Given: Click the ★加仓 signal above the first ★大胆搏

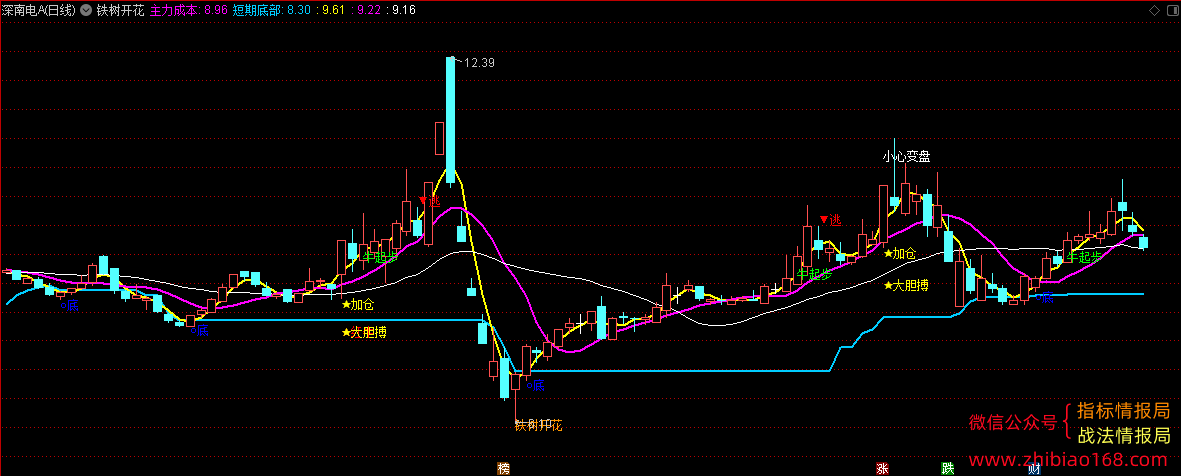Looking at the screenshot, I should [358, 305].
